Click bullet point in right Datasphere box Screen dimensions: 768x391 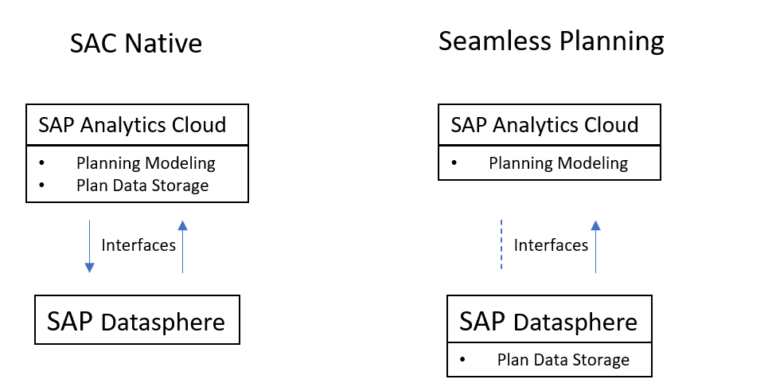462,360
